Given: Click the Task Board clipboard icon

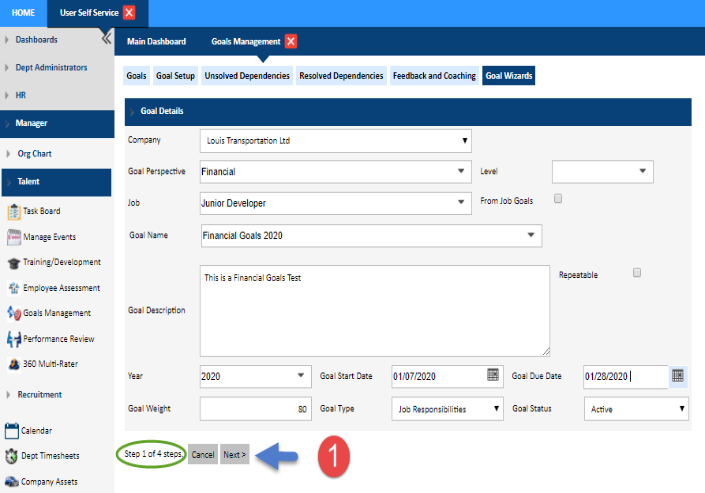Looking at the screenshot, I should tap(13, 212).
